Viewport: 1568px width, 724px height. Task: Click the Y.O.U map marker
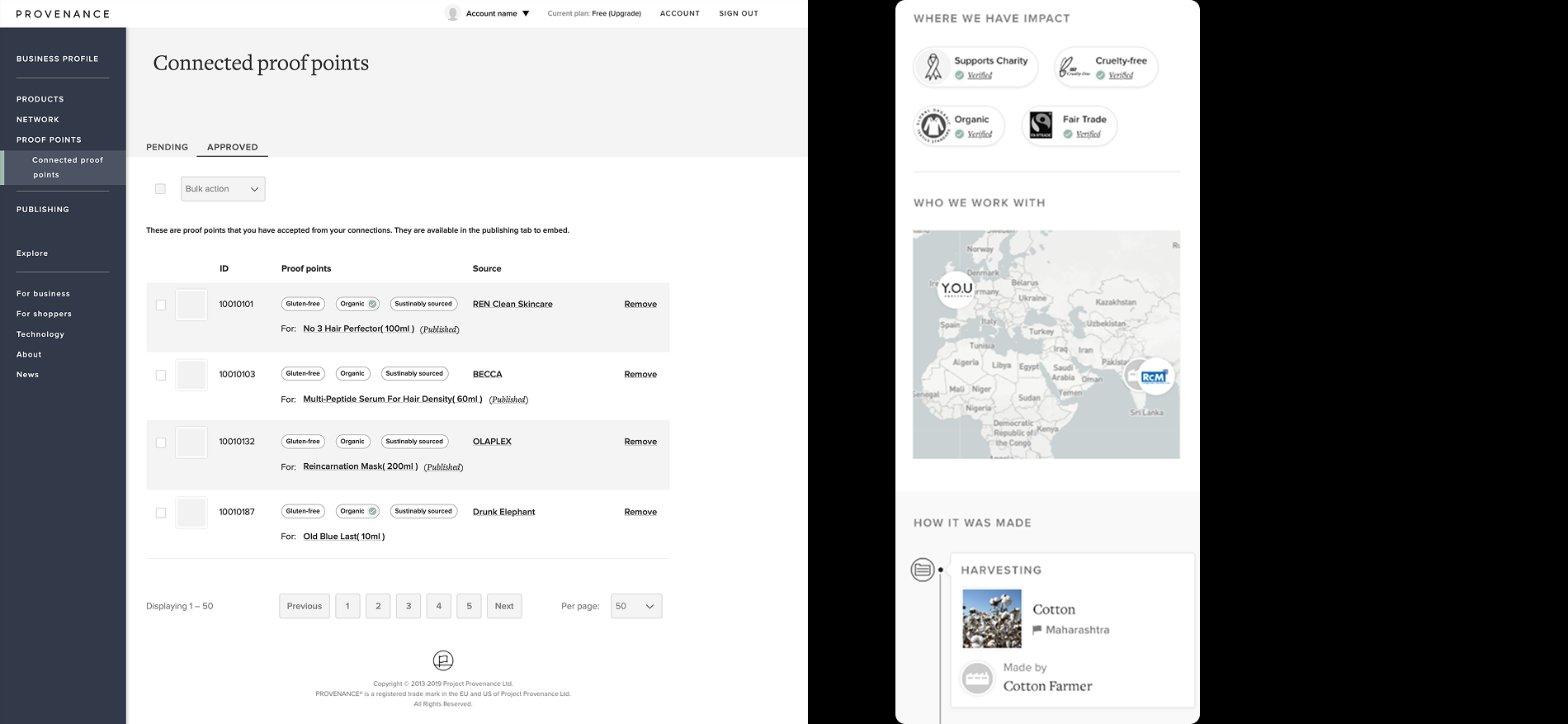coord(956,289)
